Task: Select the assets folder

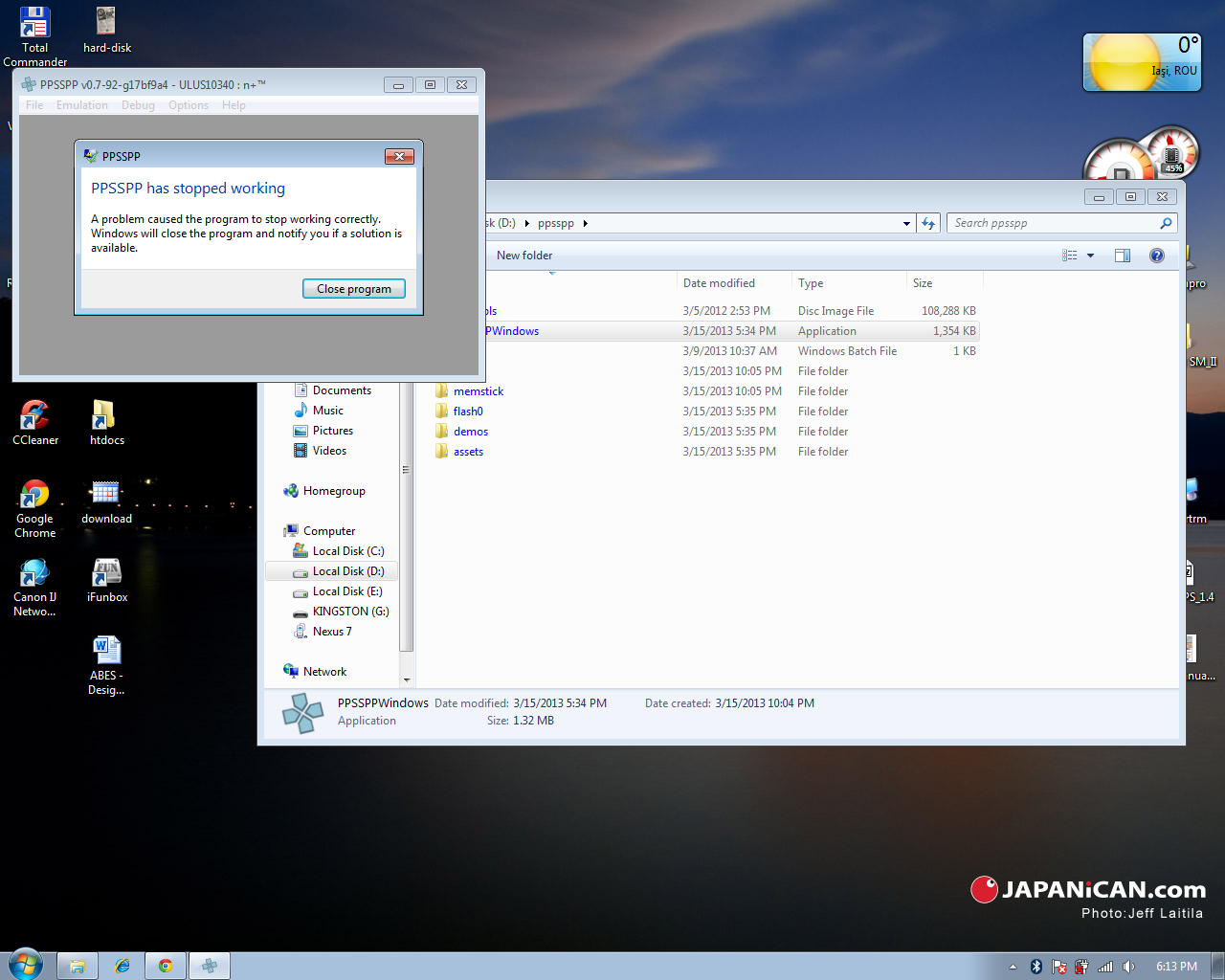Action: 469,452
